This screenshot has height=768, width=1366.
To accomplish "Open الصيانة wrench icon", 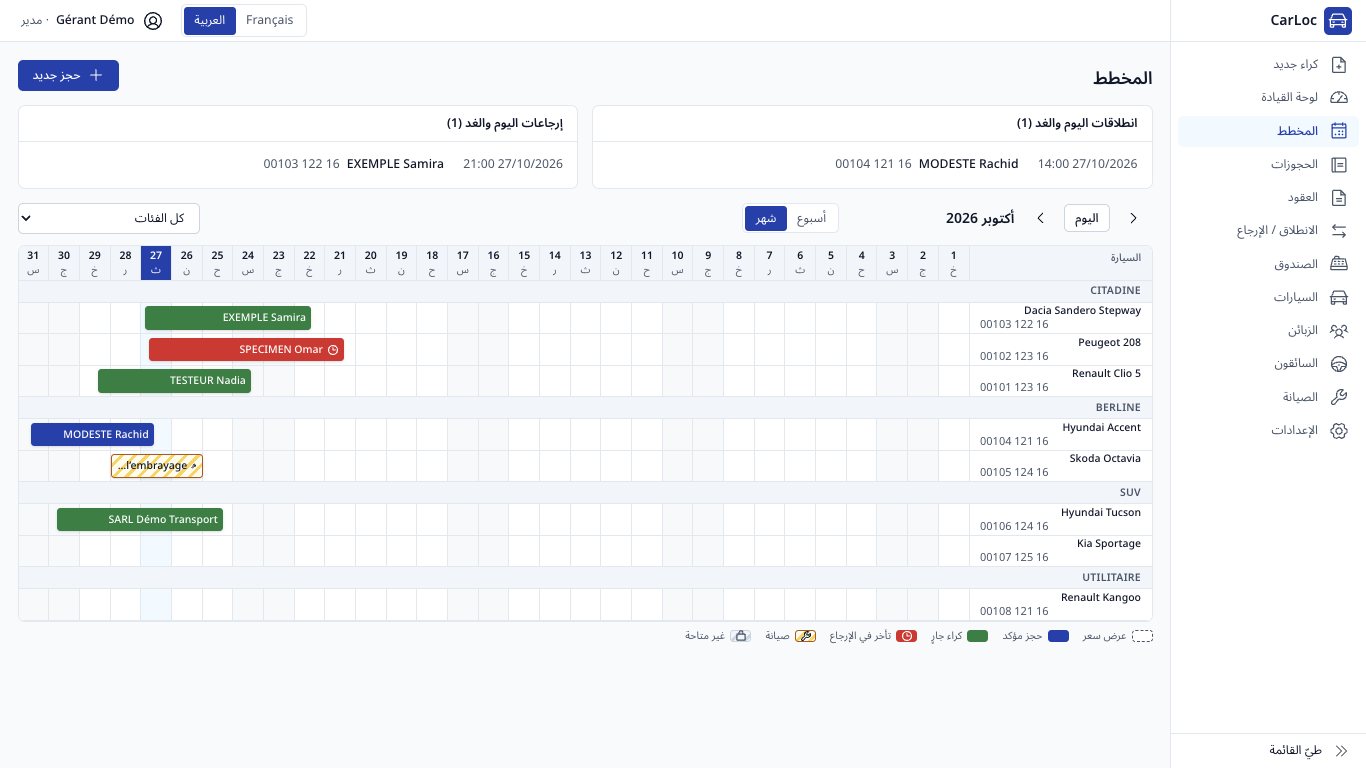I will click(x=1339, y=397).
